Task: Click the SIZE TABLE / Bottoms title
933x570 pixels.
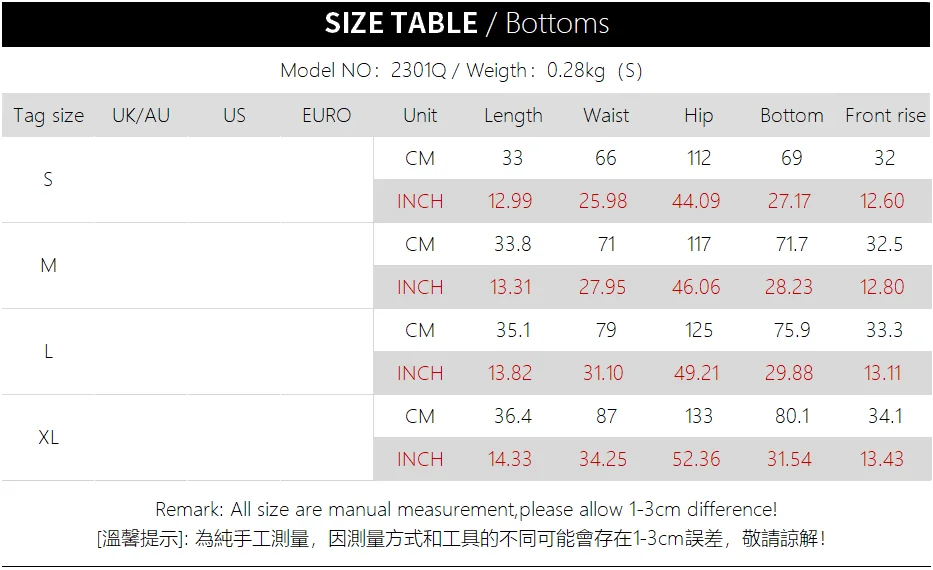Action: coord(466,24)
